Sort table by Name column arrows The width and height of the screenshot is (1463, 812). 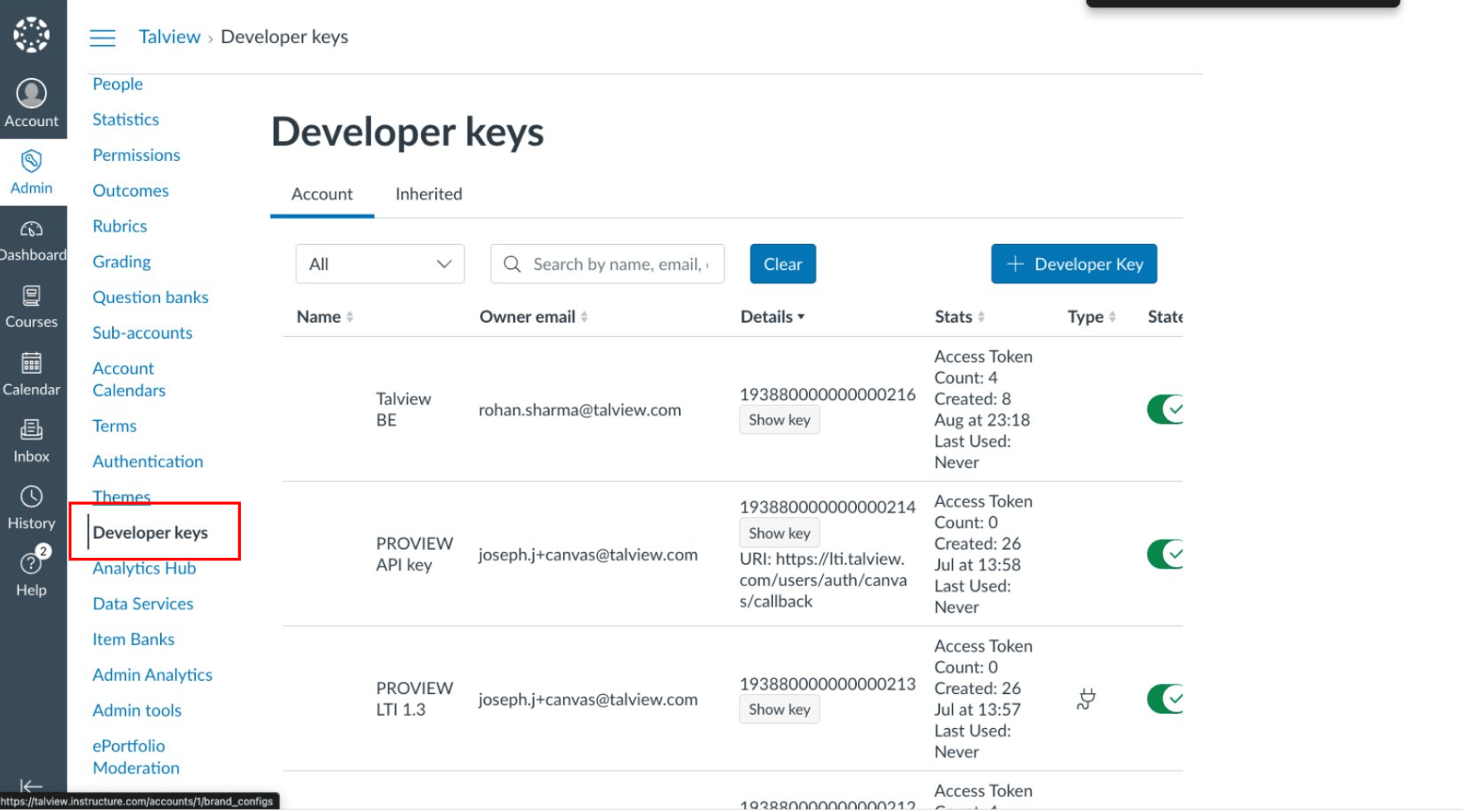[x=350, y=317]
